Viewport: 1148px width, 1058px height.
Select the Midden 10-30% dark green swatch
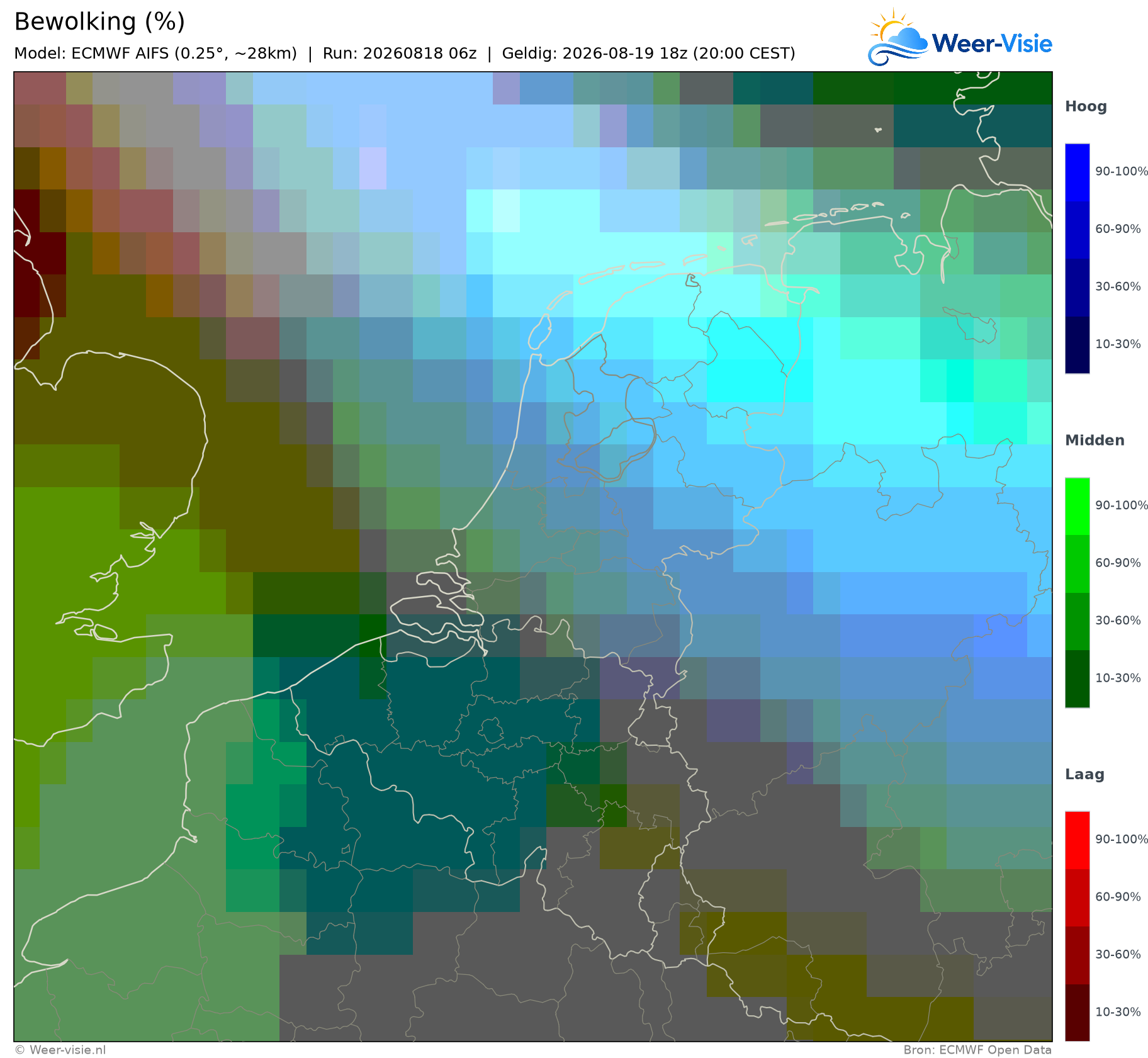click(1077, 679)
